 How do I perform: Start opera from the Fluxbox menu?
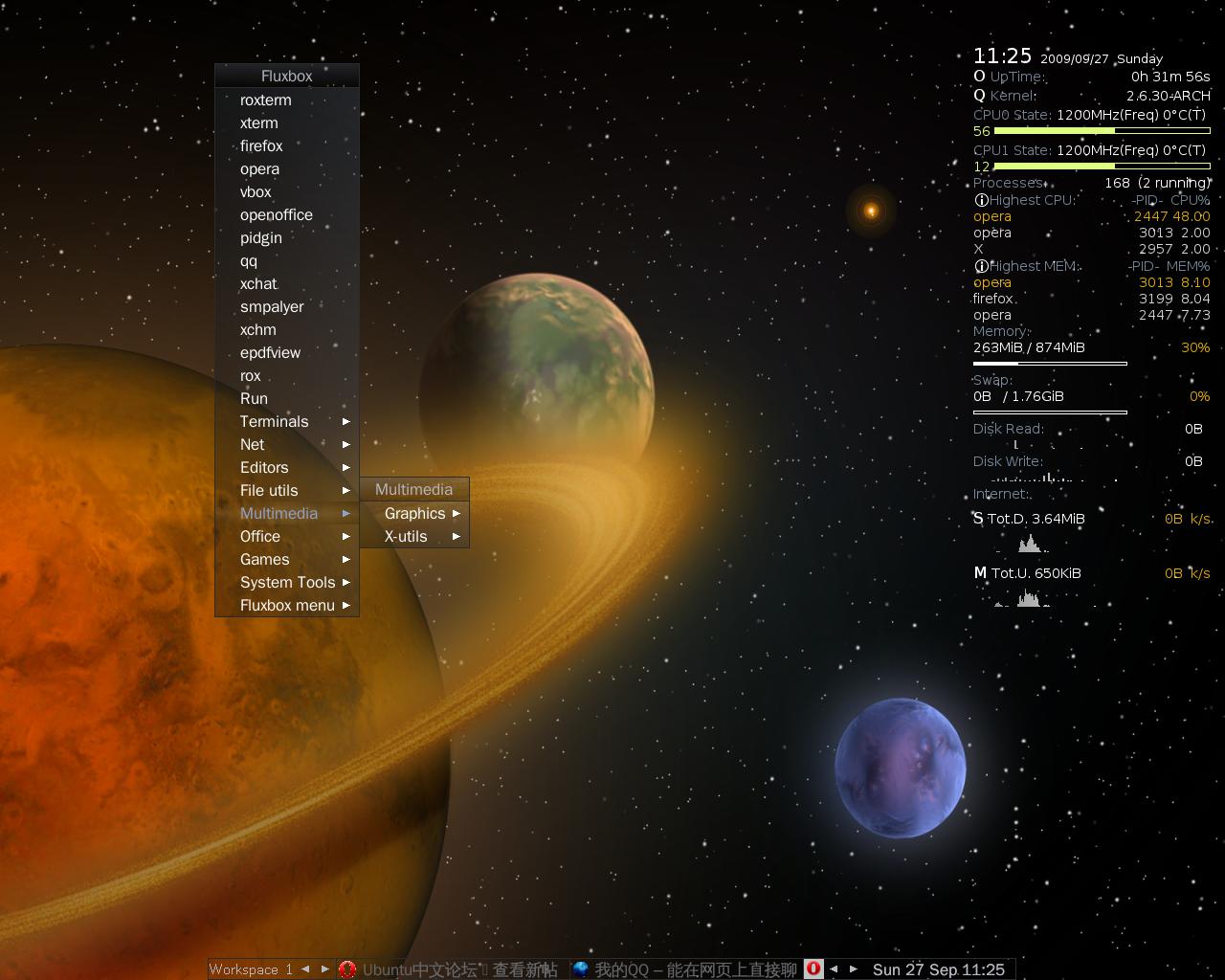click(287, 168)
